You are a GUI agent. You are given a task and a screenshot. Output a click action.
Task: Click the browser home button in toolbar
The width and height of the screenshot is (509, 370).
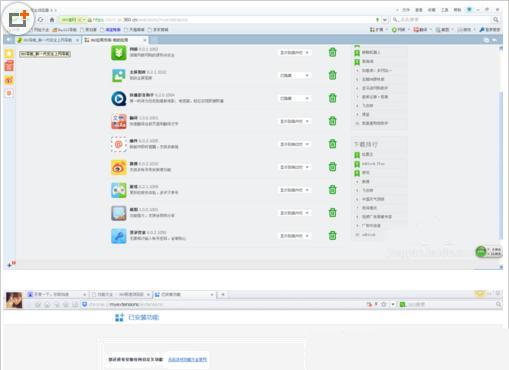click(52, 20)
